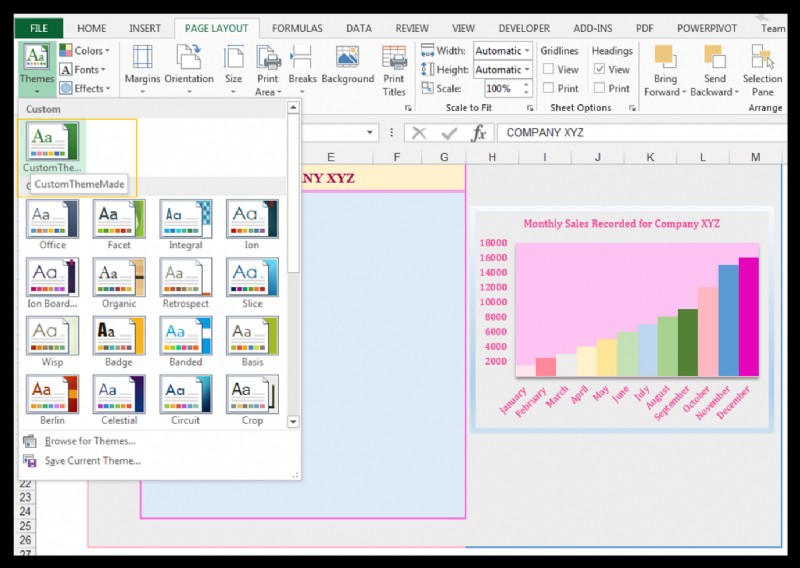Image resolution: width=800 pixels, height=568 pixels.
Task: Apply the Badge theme
Action: pyautogui.click(x=119, y=342)
